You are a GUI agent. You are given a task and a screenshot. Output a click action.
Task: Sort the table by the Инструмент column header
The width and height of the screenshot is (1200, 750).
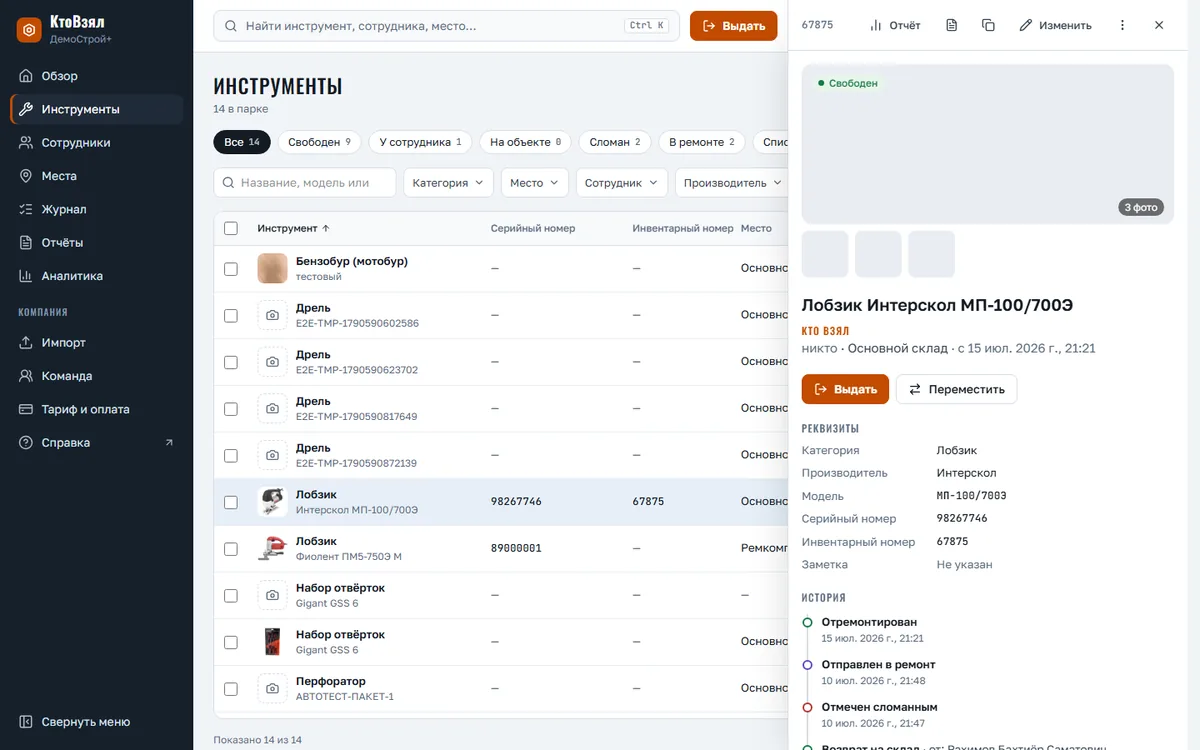[x=293, y=228]
